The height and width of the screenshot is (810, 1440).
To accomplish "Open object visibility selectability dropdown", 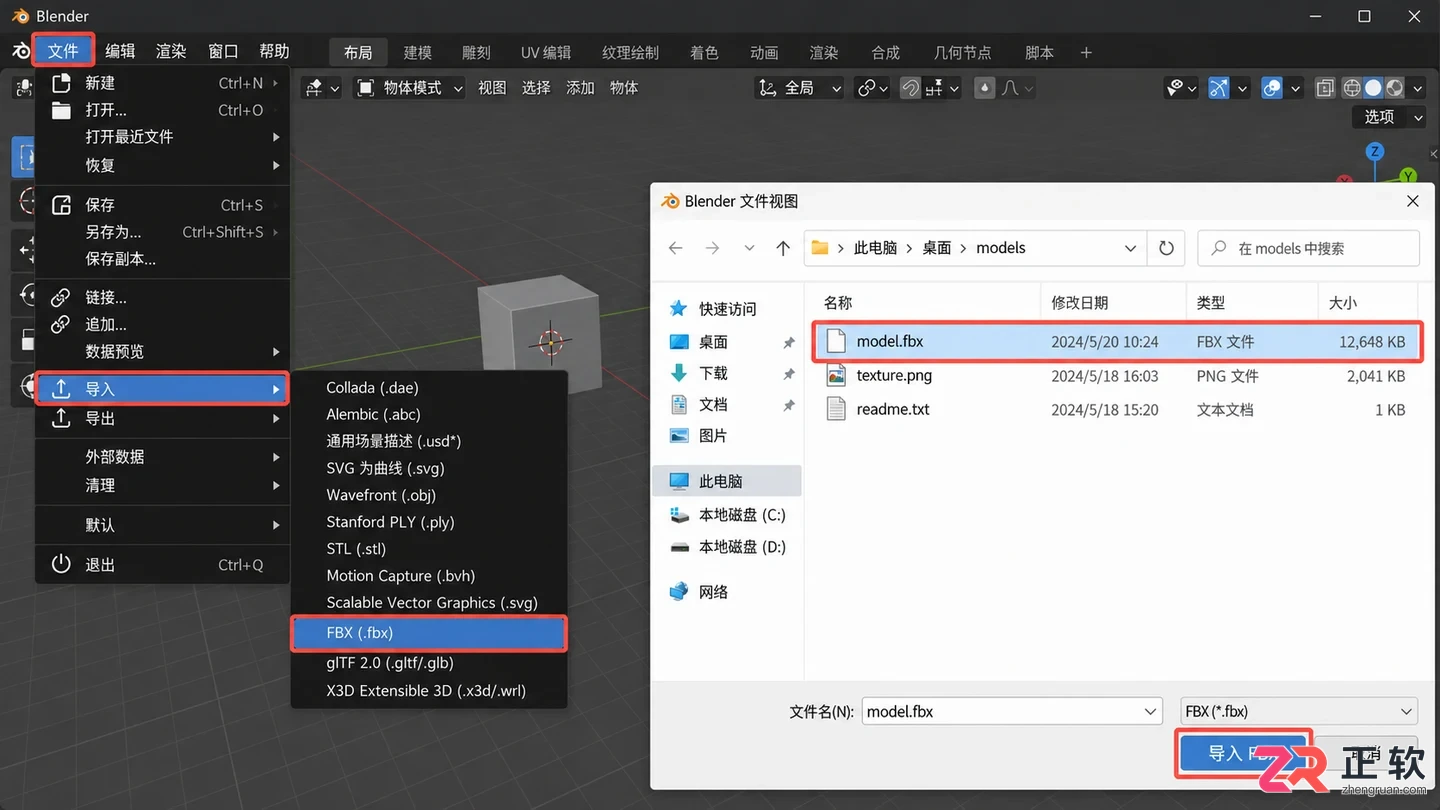I will (1180, 88).
